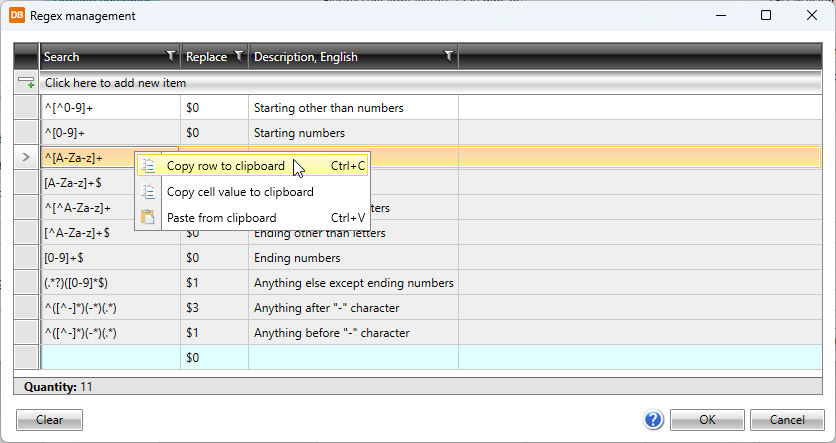The image size is (836, 443).
Task: Choose Copy row to clipboard
Action: 225,166
